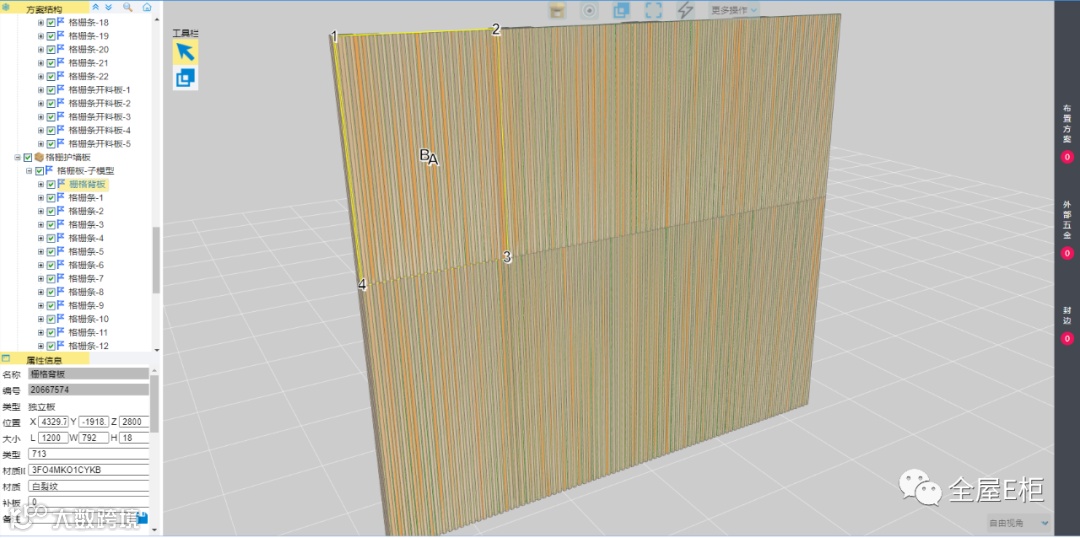The width and height of the screenshot is (1080, 538).
Task: Expand the 格栅条-19 tree node
Action: click(41, 36)
